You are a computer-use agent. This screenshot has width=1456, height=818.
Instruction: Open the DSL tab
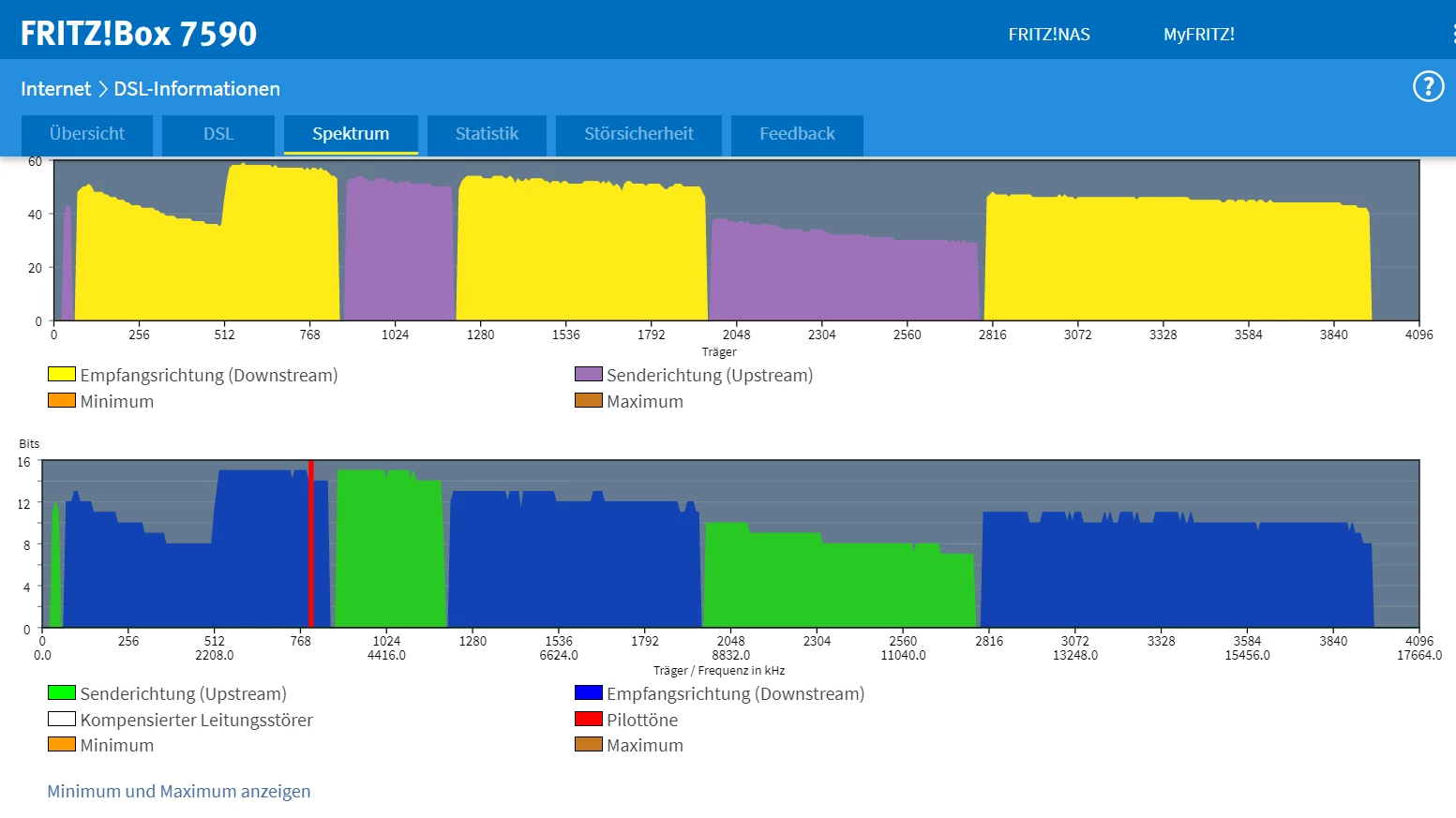pyautogui.click(x=218, y=134)
